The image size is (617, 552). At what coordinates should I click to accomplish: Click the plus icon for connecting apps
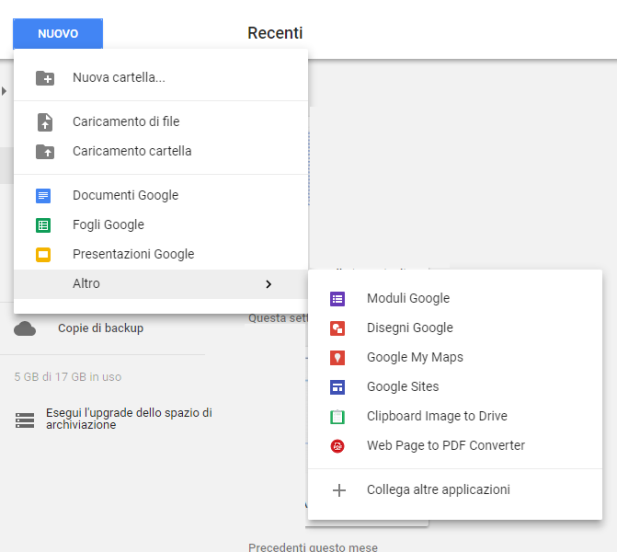coord(339,490)
